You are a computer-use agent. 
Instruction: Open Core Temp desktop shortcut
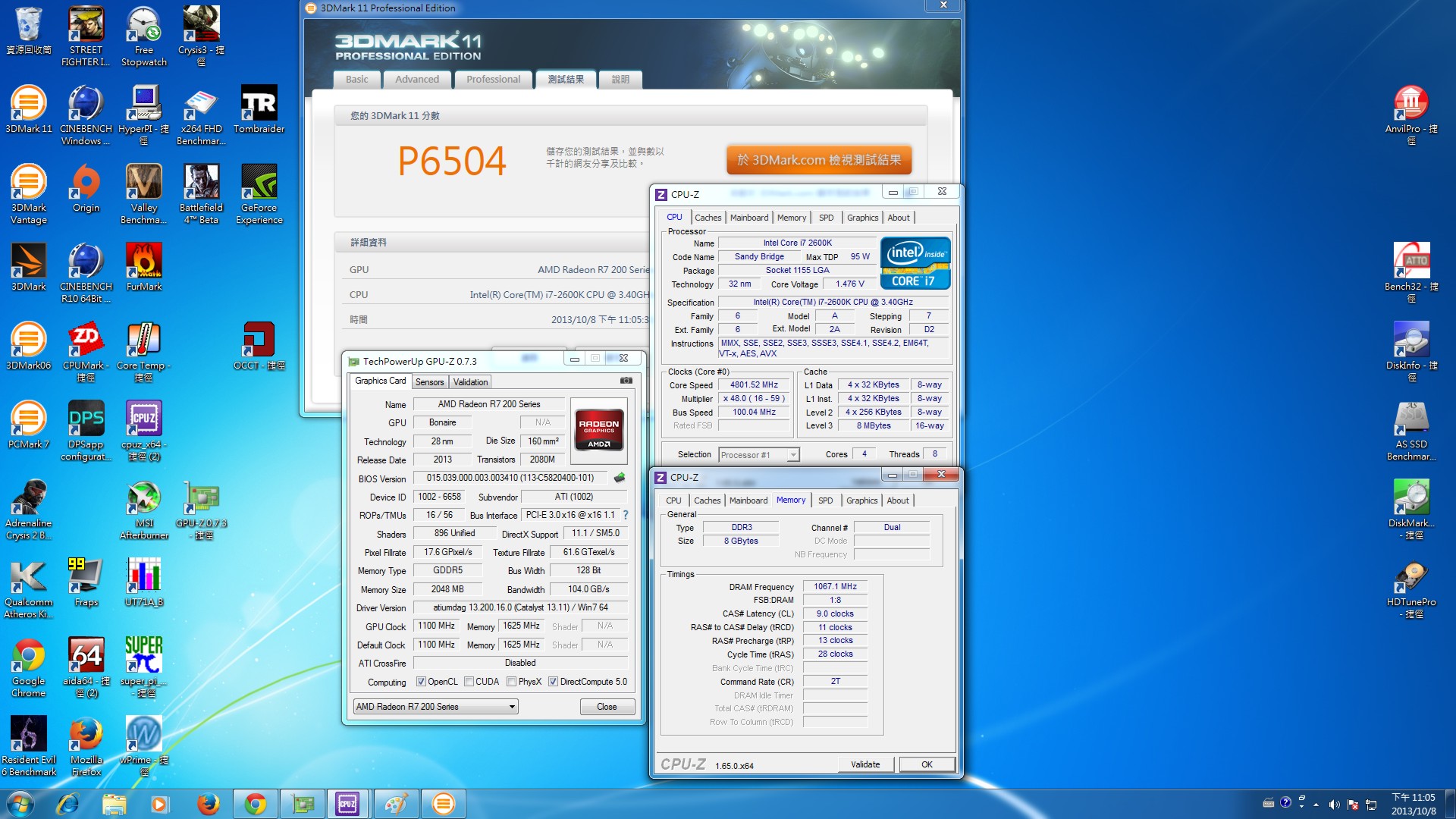tap(143, 352)
